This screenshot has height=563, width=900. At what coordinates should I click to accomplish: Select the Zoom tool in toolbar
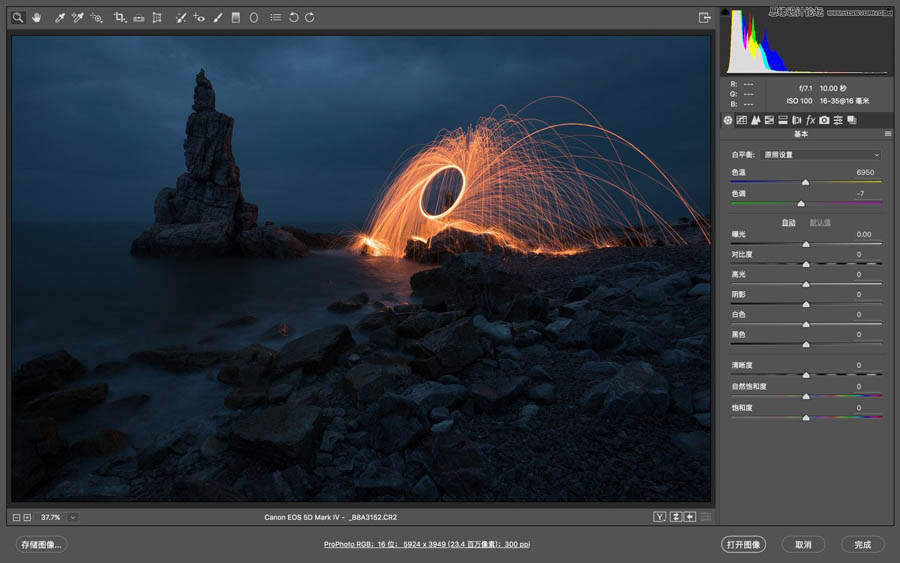tap(18, 17)
